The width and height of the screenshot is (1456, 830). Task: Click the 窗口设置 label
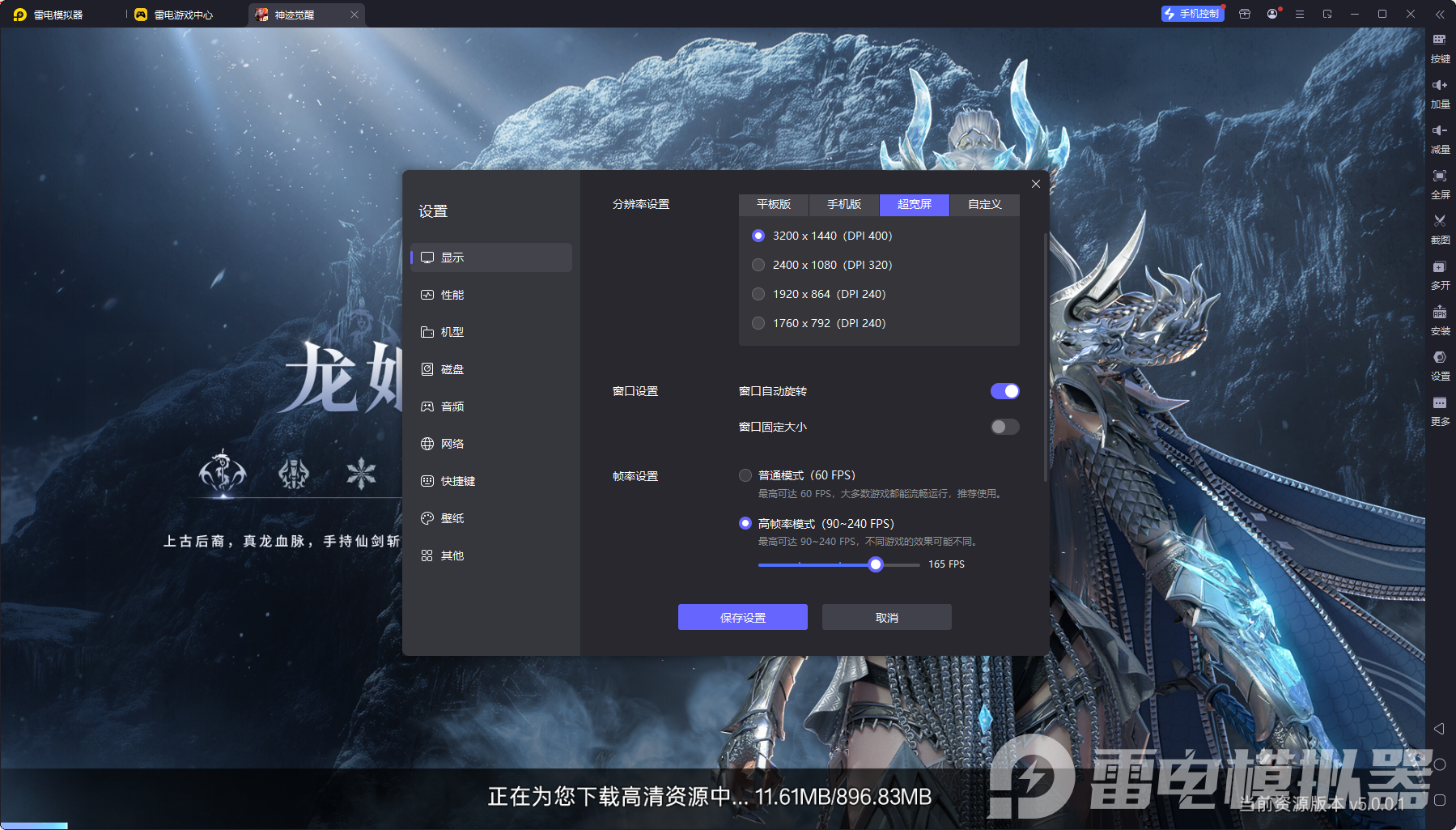(635, 391)
